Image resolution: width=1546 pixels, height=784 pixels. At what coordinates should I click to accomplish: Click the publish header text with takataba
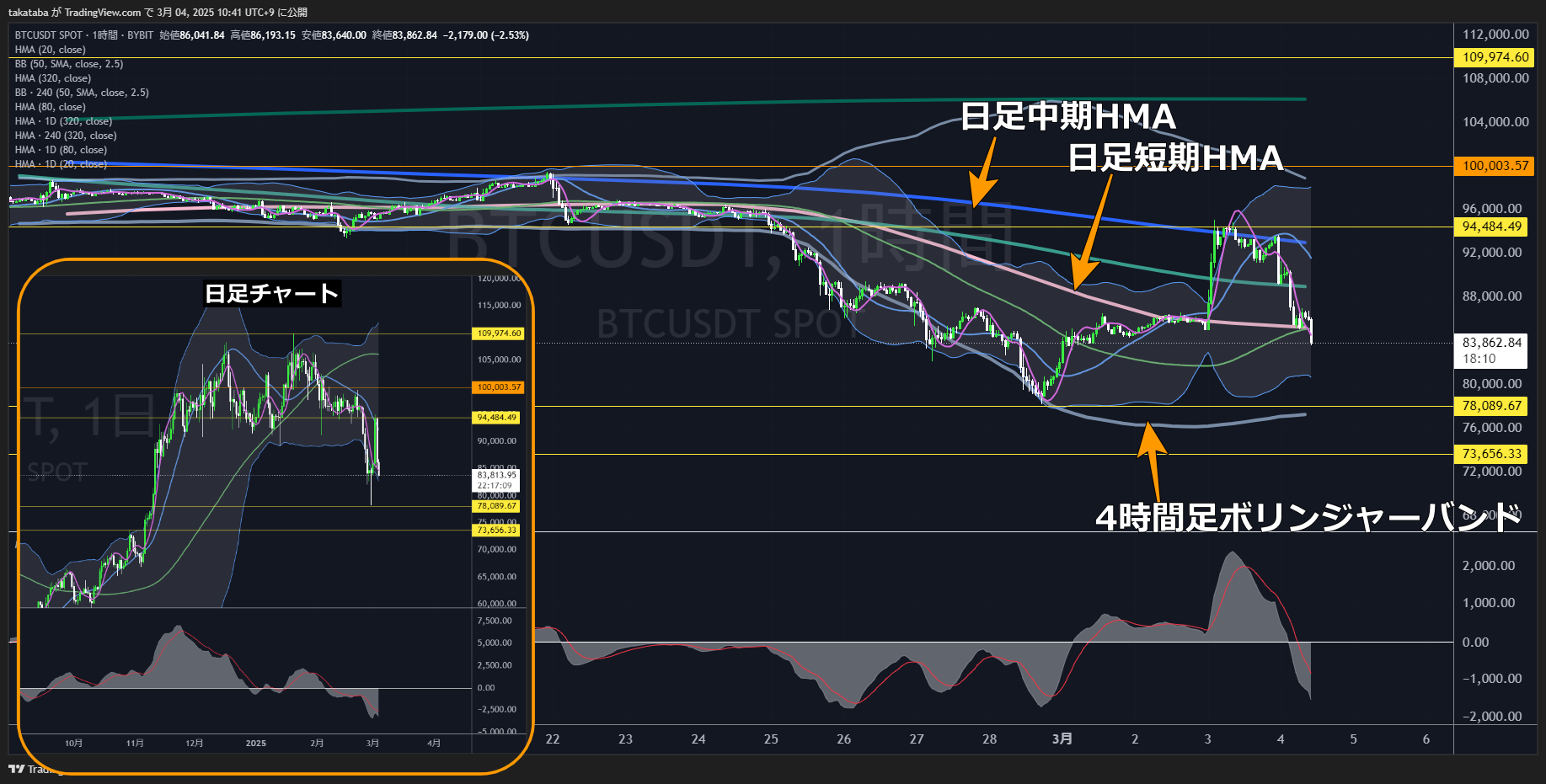158,12
